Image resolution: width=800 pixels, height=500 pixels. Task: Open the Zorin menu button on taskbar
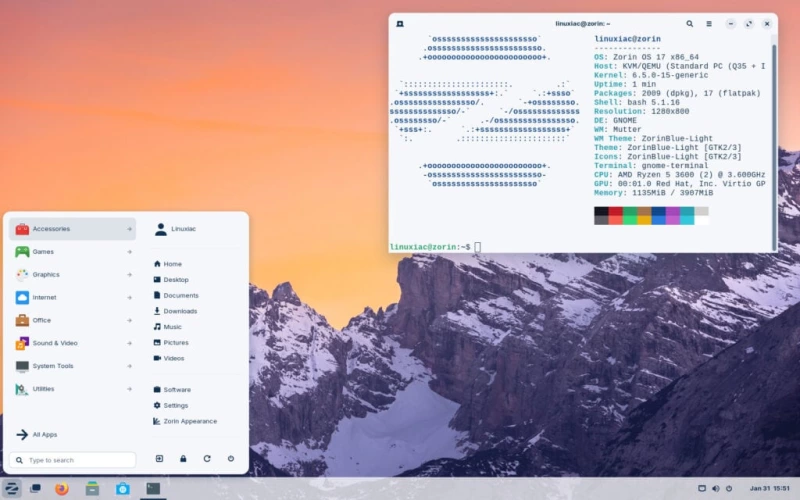(11, 488)
